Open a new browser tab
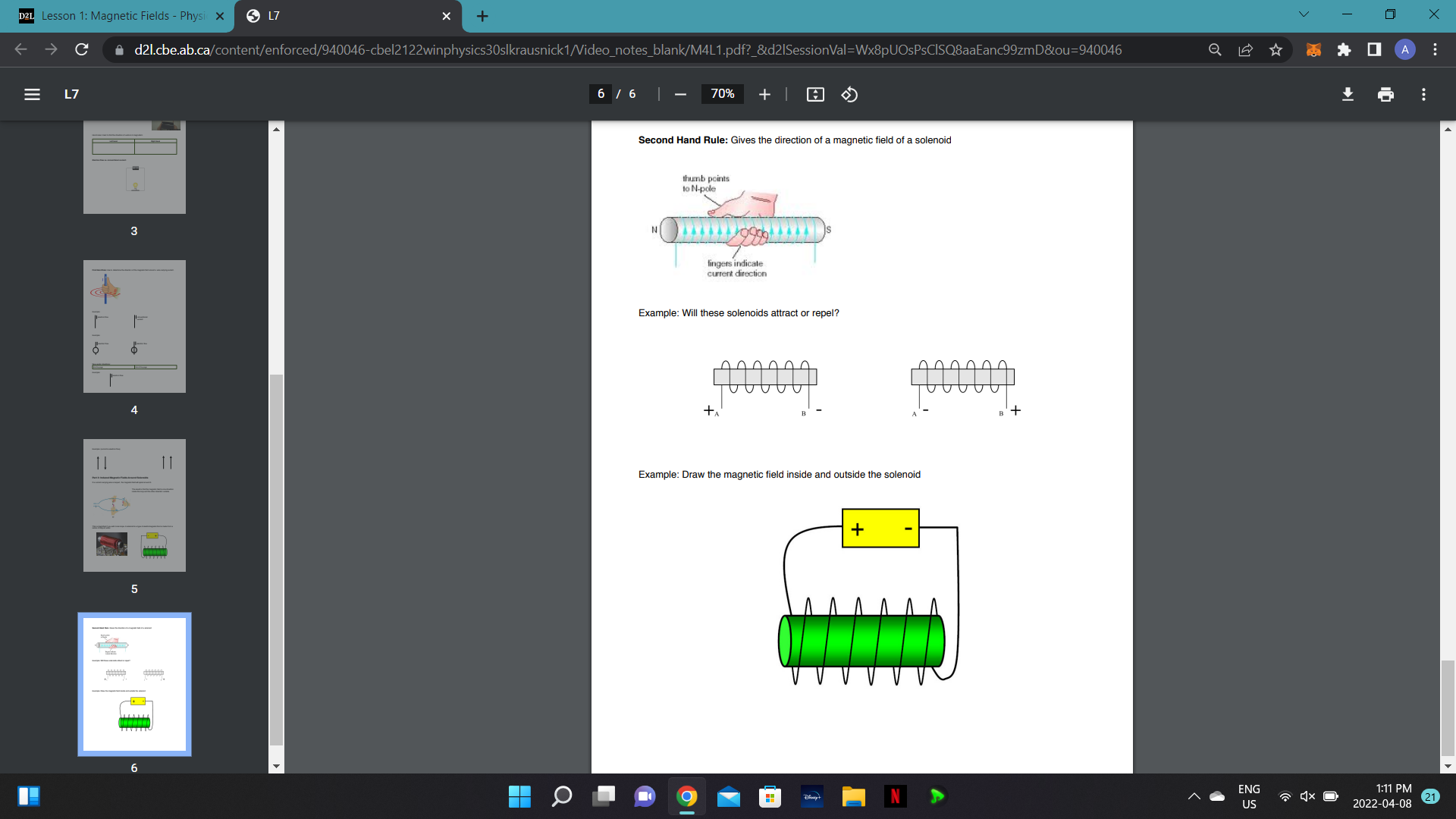The width and height of the screenshot is (1456, 819). click(x=482, y=16)
